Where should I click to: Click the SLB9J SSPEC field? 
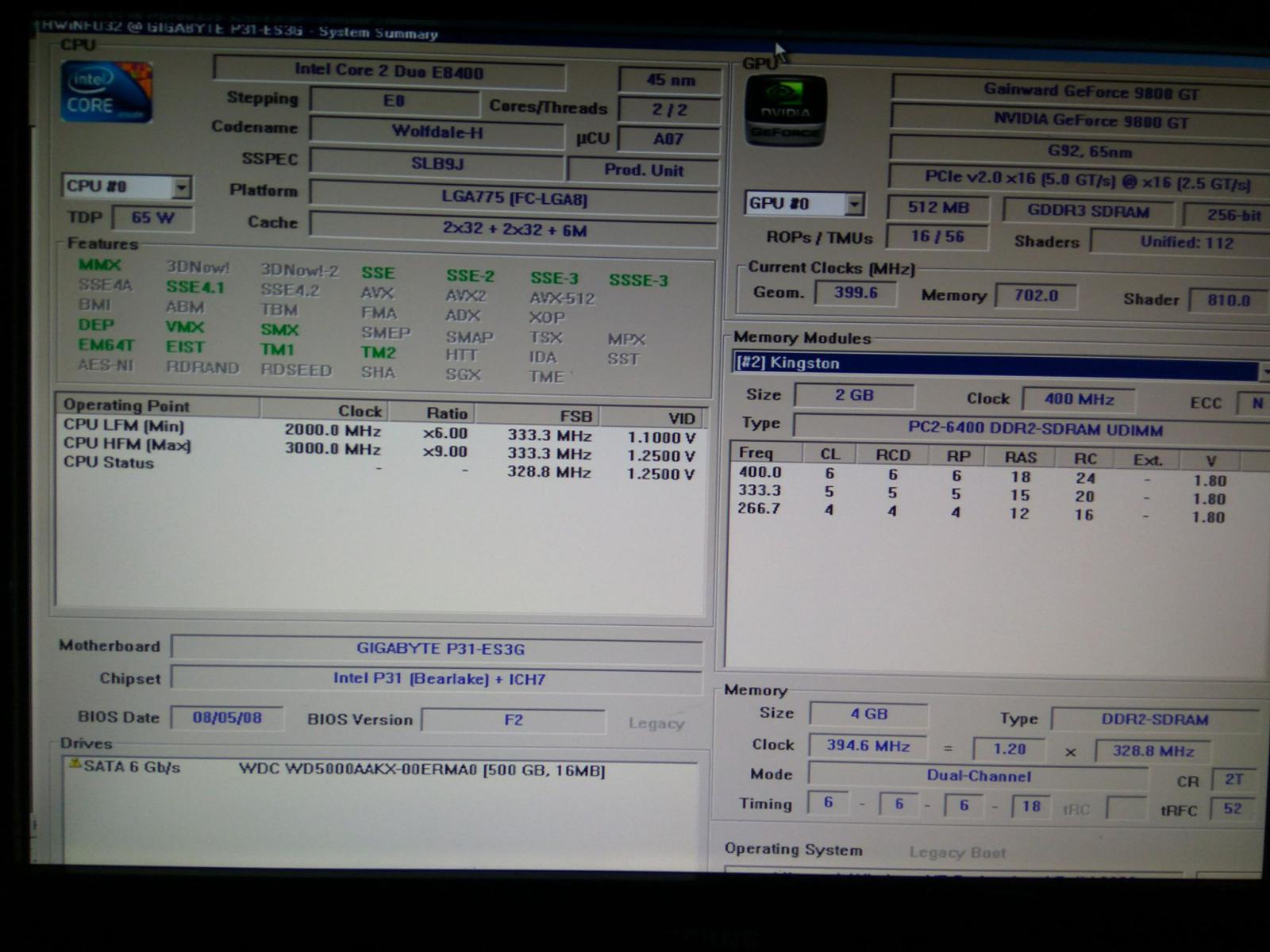(x=437, y=163)
